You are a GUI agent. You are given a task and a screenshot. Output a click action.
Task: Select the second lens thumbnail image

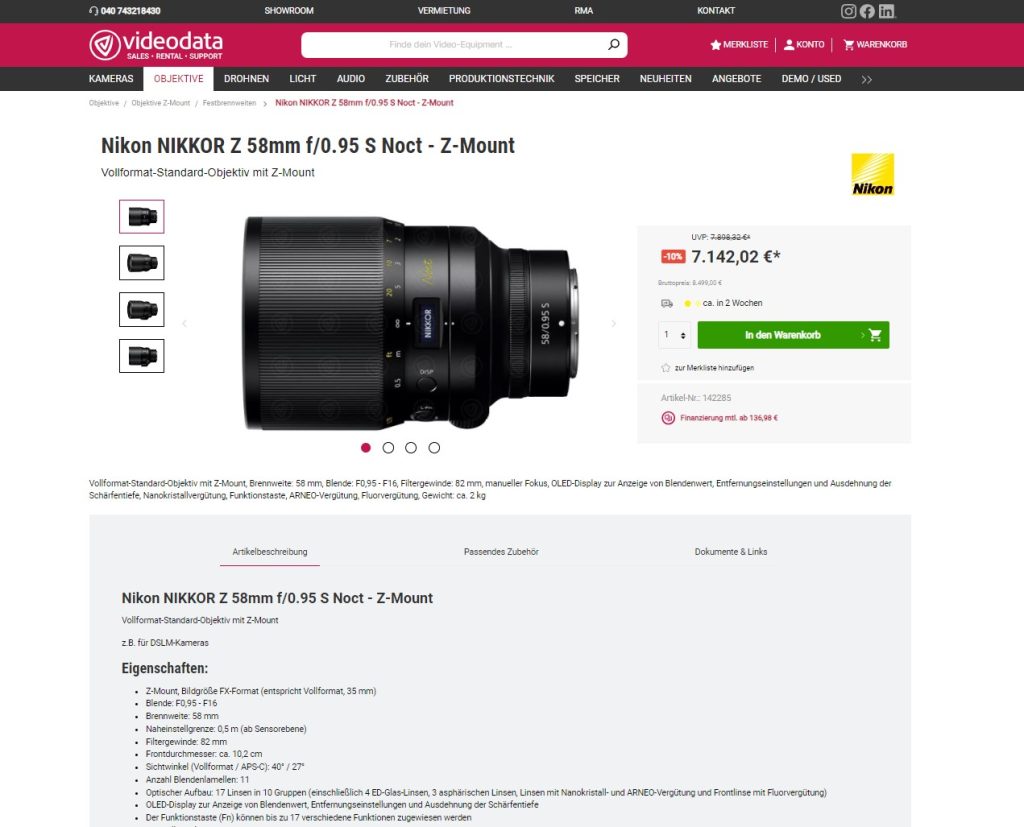coord(142,263)
